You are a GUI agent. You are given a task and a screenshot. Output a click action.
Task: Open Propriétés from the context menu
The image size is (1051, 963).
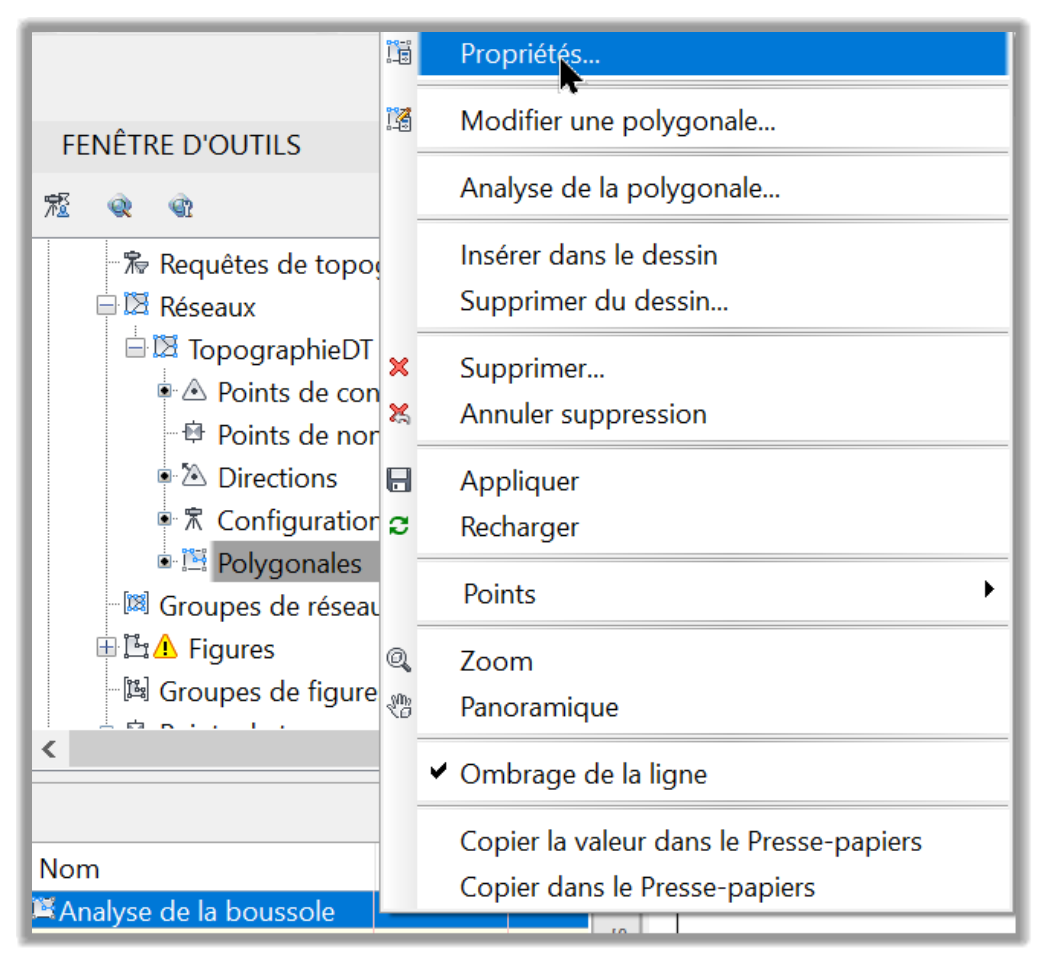point(713,54)
